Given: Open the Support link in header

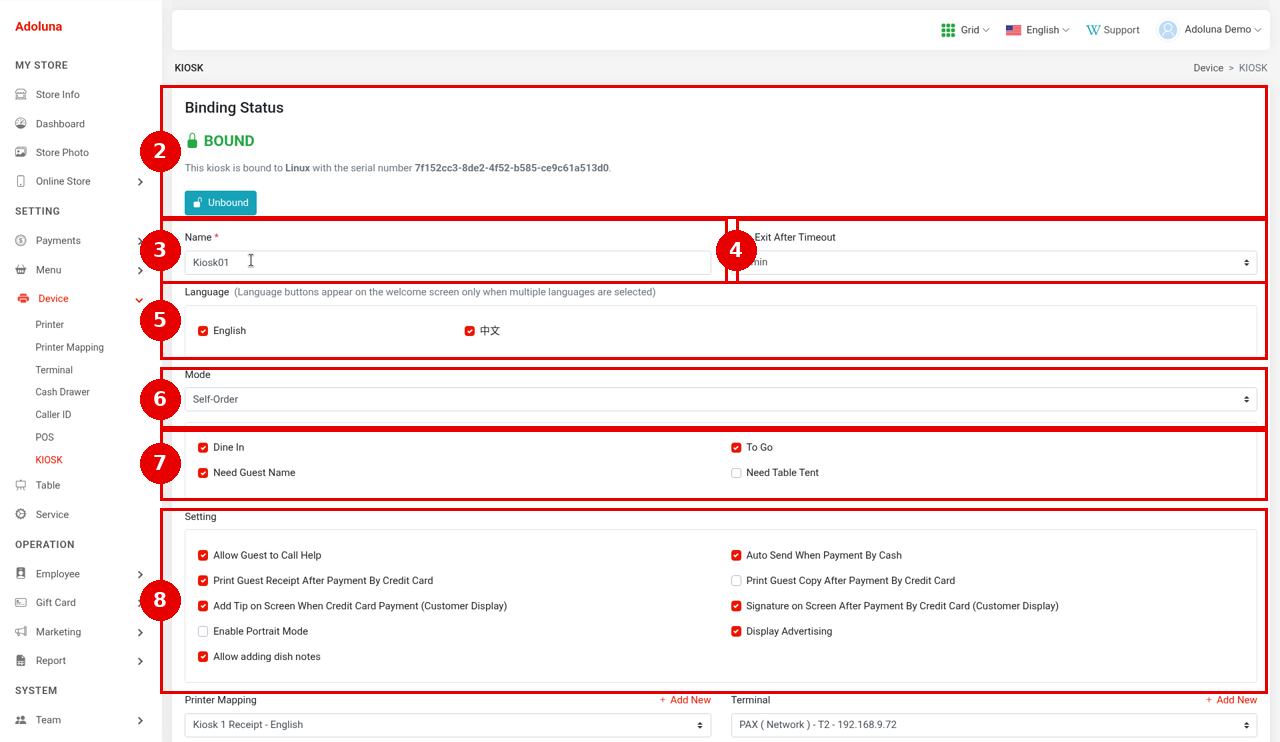Looking at the screenshot, I should pos(1113,30).
